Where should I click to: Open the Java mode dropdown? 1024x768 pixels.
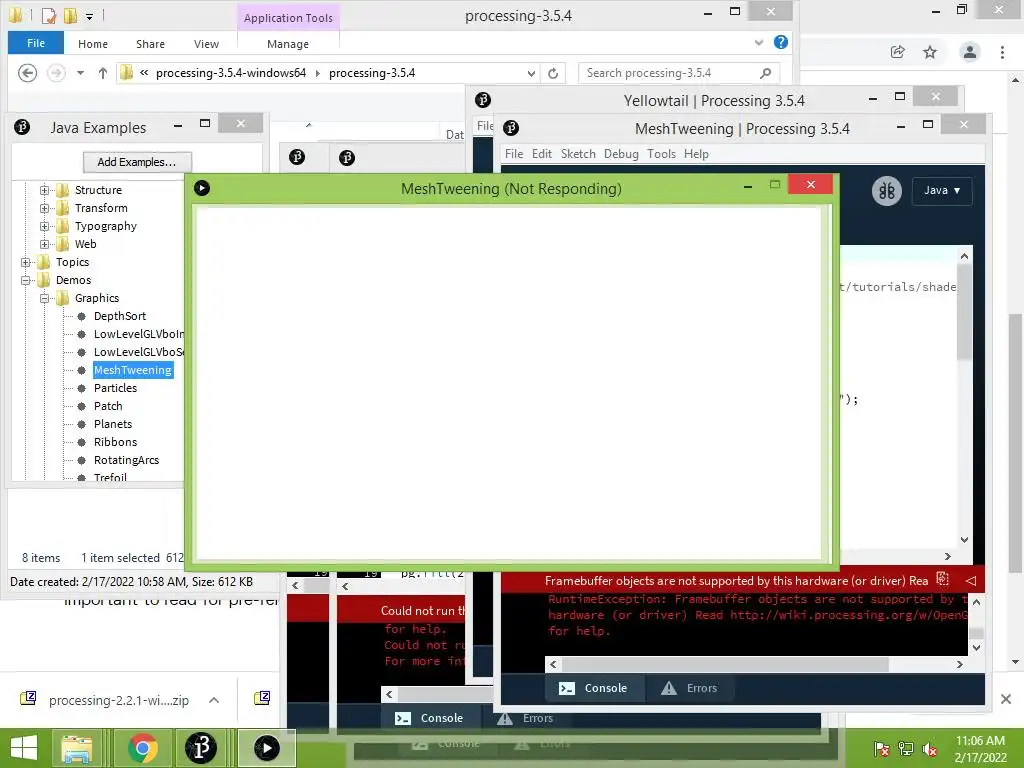pyautogui.click(x=942, y=191)
